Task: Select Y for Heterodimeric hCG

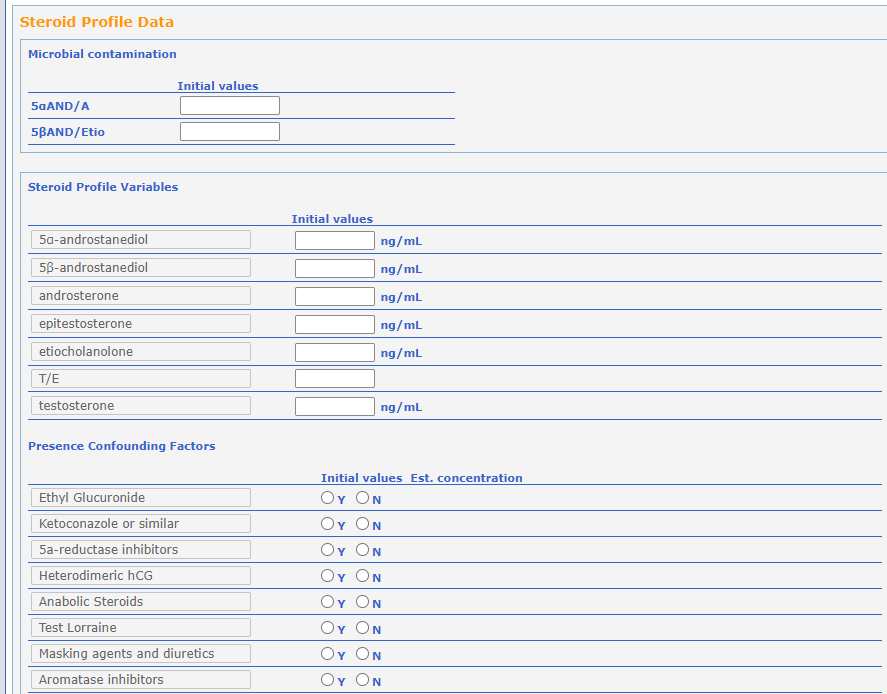Action: pos(327,576)
